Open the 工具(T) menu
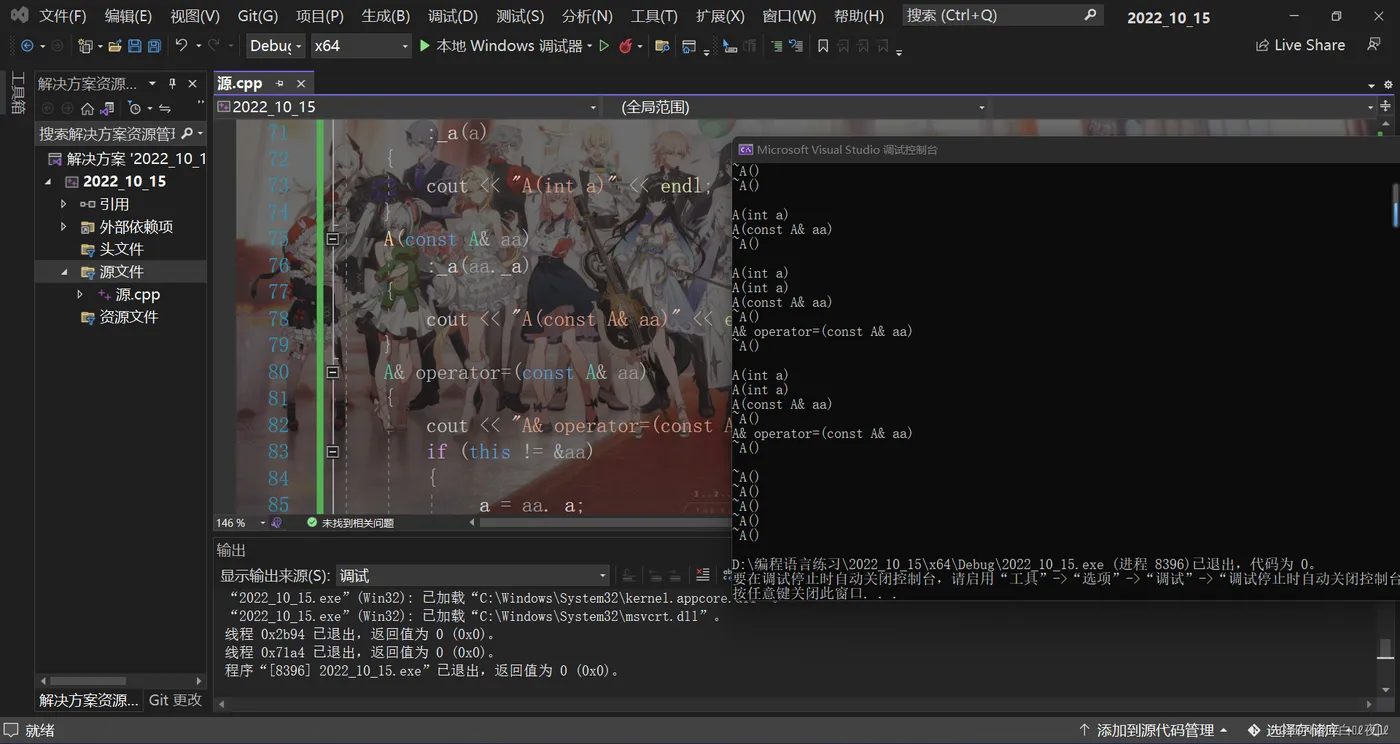Image resolution: width=1400 pixels, height=744 pixels. tap(654, 16)
